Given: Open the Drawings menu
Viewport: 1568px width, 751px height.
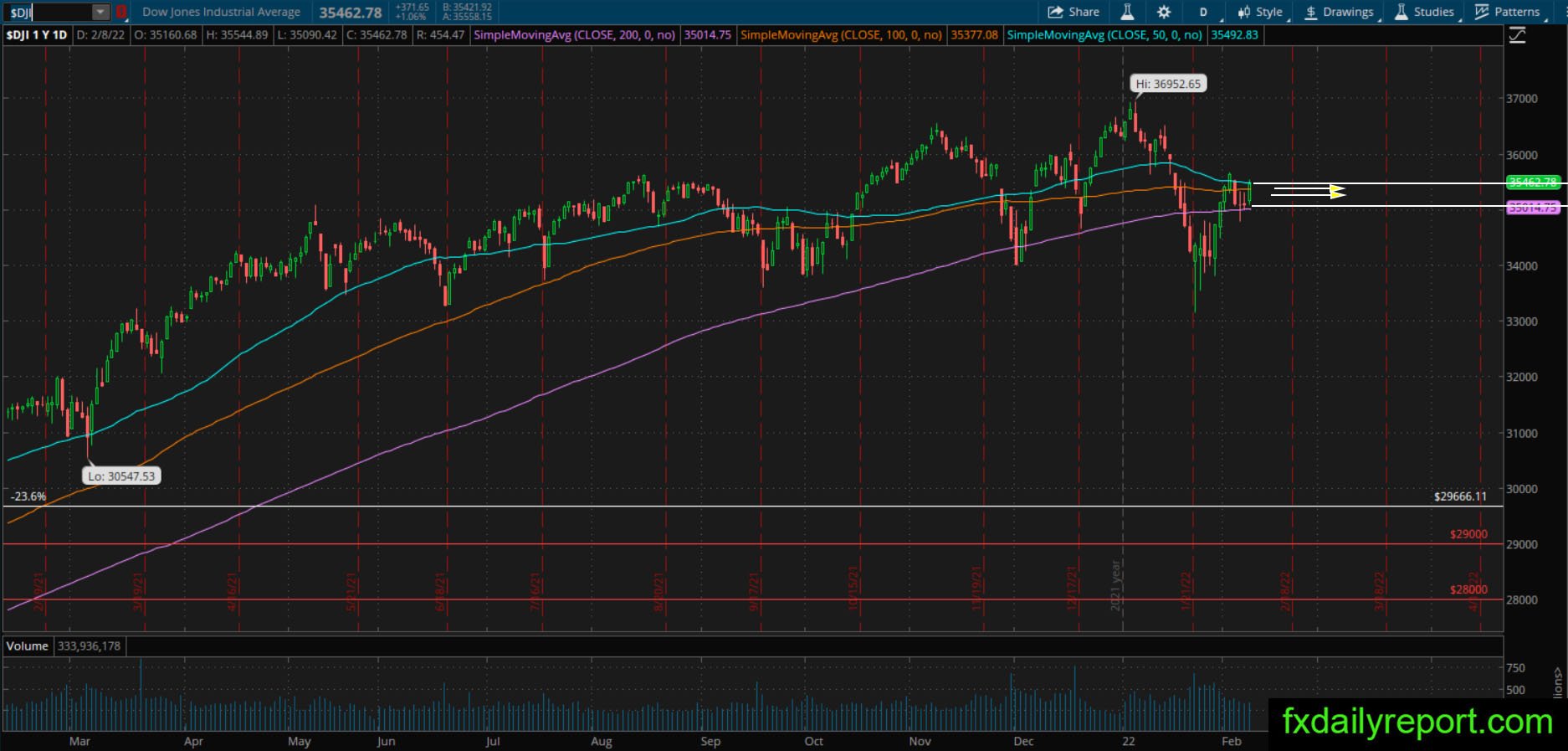Looking at the screenshot, I should coord(1339,12).
